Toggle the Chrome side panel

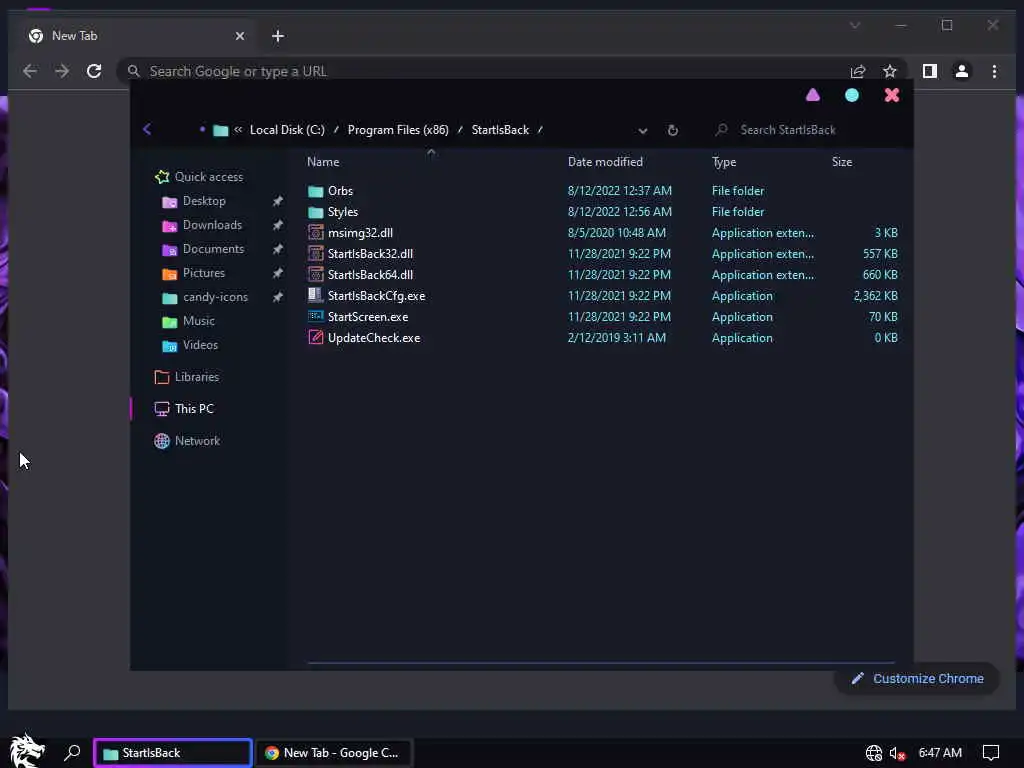(929, 71)
